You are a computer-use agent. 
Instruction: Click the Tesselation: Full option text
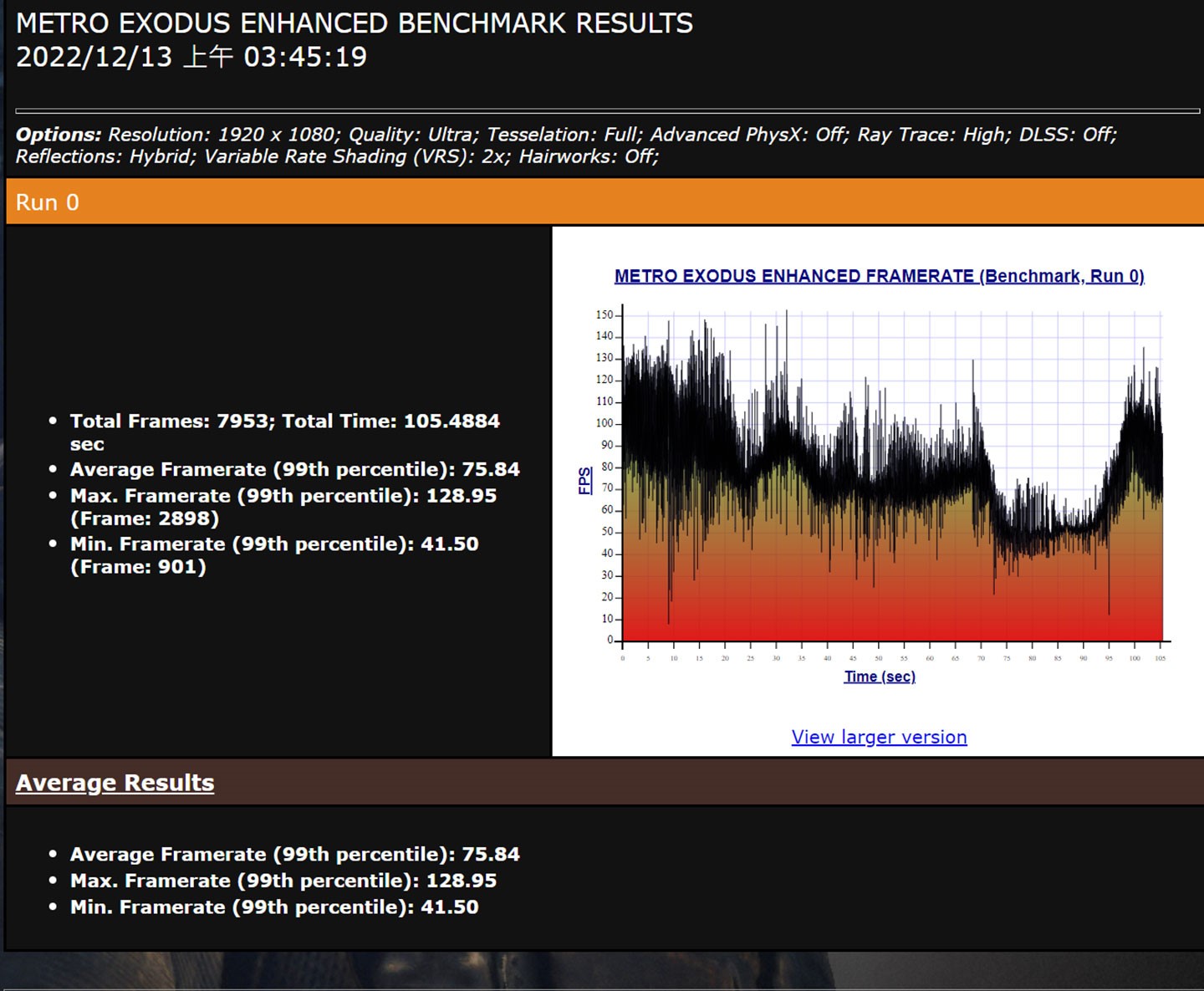[x=565, y=135]
